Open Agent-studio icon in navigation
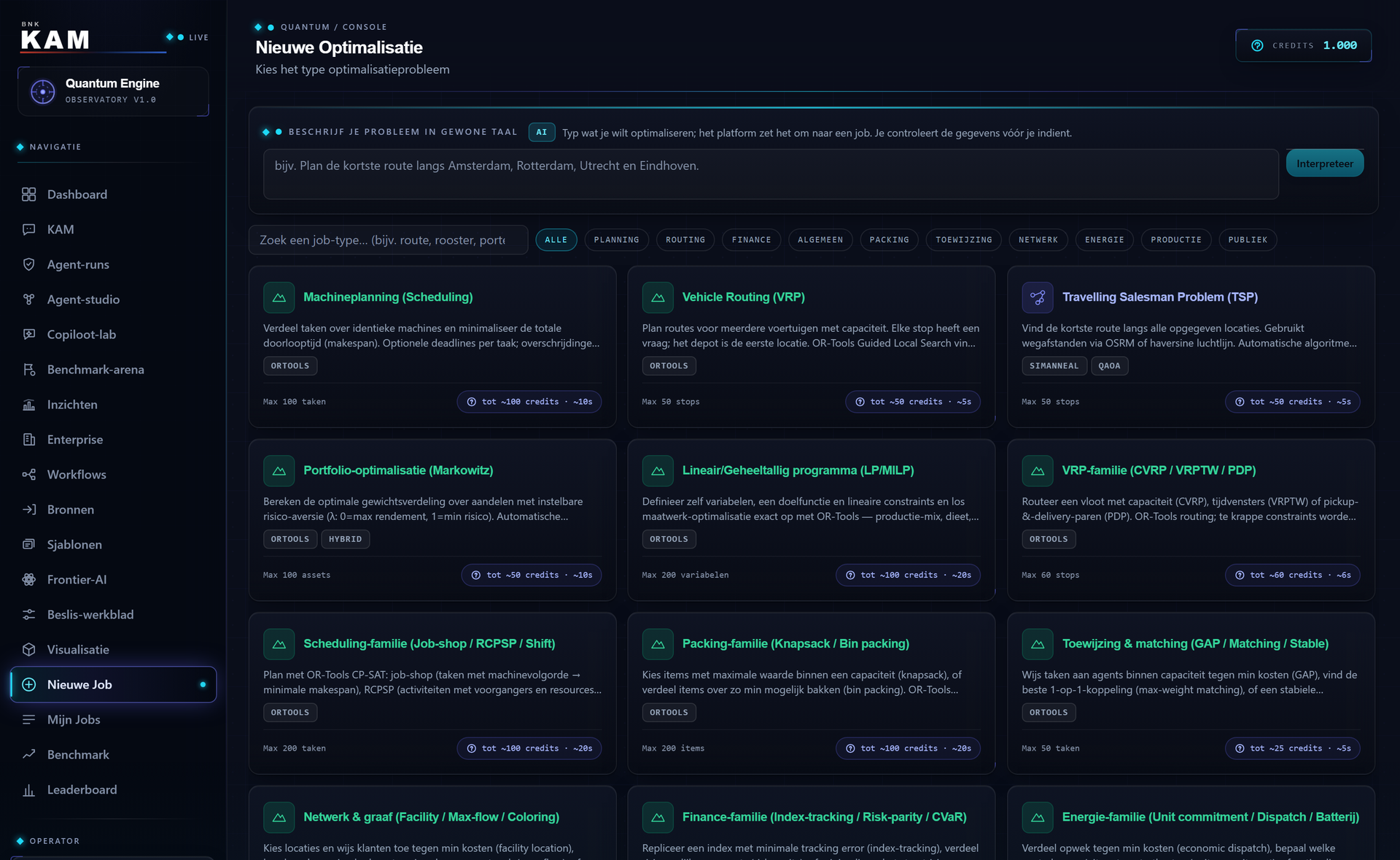This screenshot has width=1400, height=860. (x=28, y=299)
